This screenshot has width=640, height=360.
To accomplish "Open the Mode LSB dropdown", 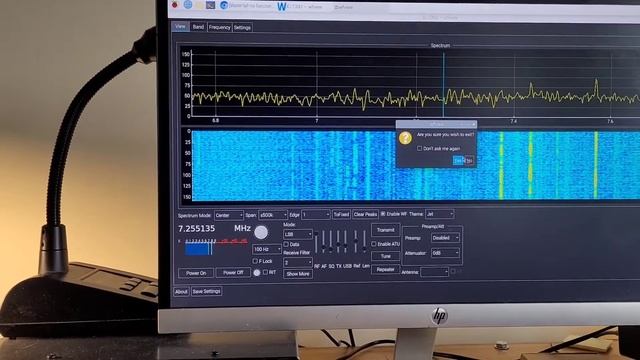I will [x=298, y=234].
